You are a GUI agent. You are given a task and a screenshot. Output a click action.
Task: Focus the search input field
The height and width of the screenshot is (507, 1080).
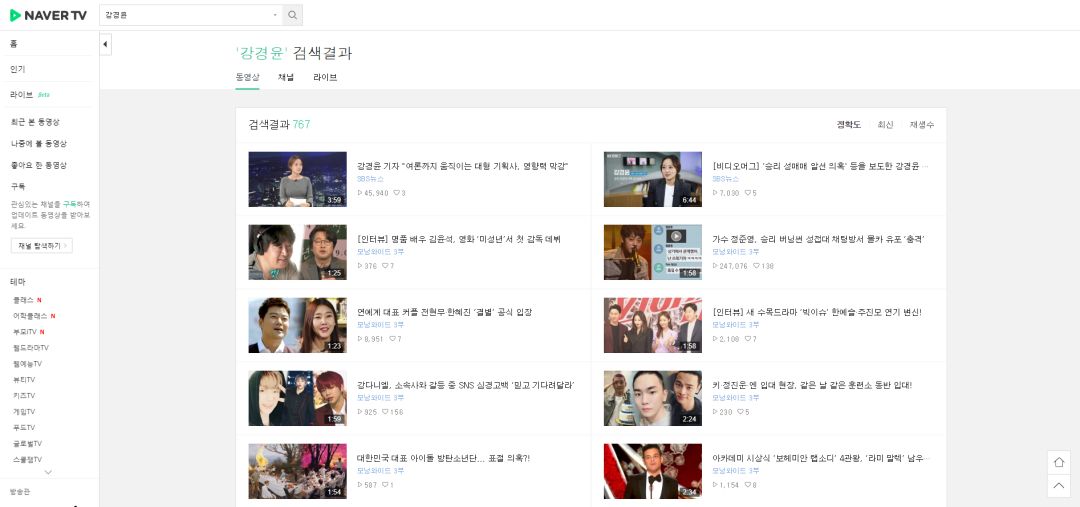[x=186, y=15]
